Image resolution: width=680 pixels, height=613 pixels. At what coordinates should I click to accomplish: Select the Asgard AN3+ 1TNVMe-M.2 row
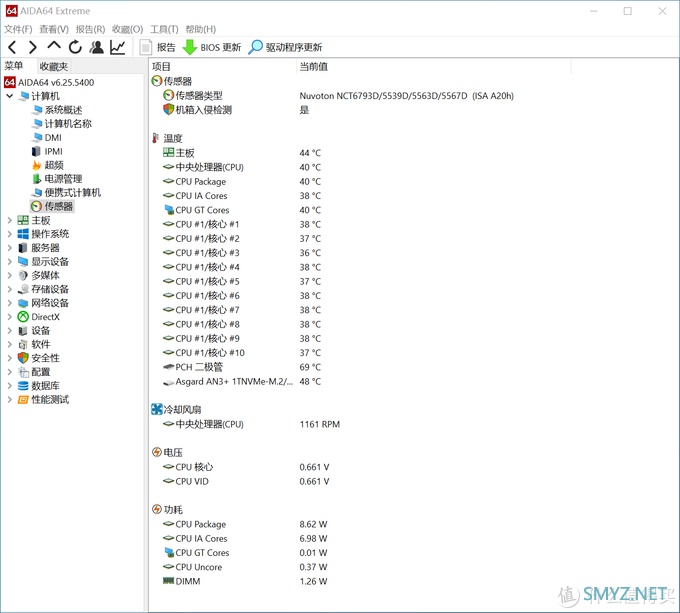coord(242,381)
